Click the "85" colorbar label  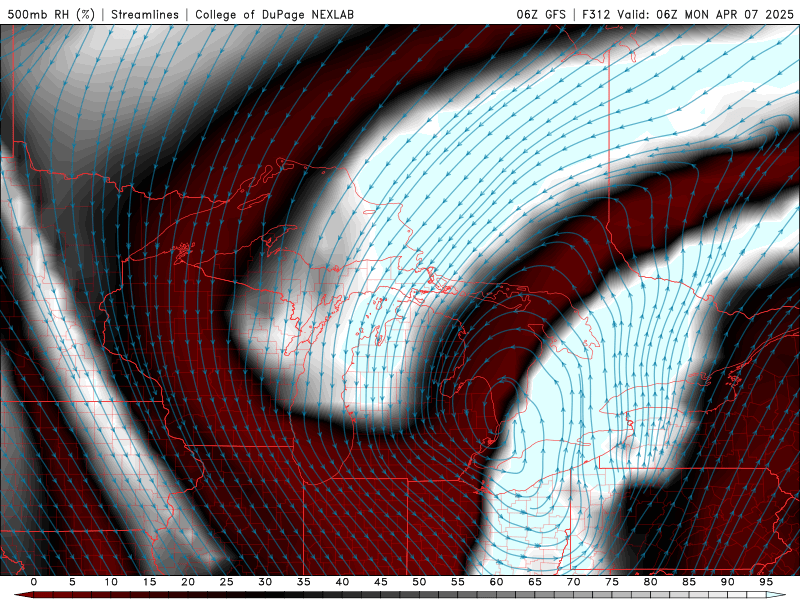[689, 582]
